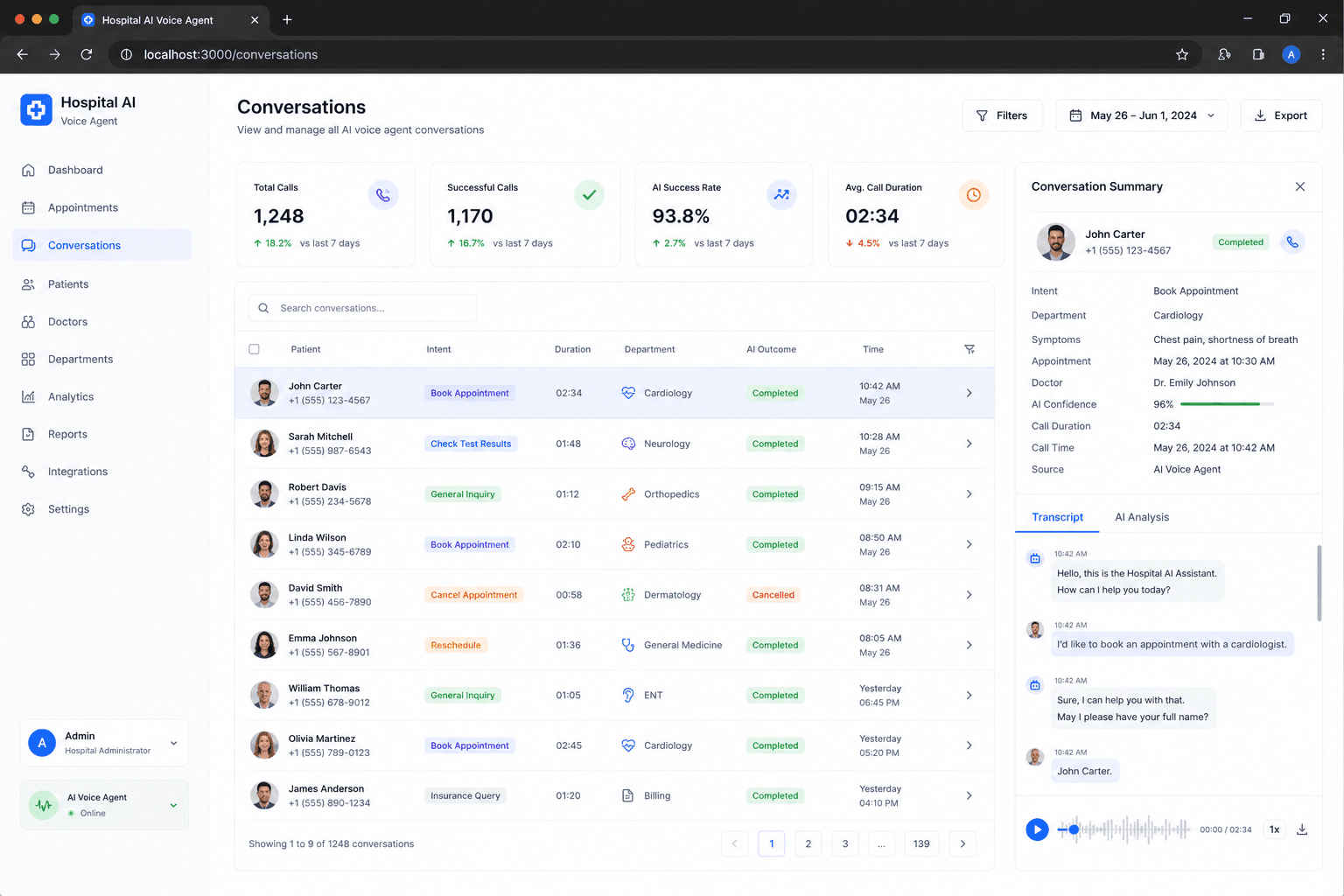Viewport: 1344px width, 896px height.
Task: Click the table column filter icon
Action: coord(969,349)
